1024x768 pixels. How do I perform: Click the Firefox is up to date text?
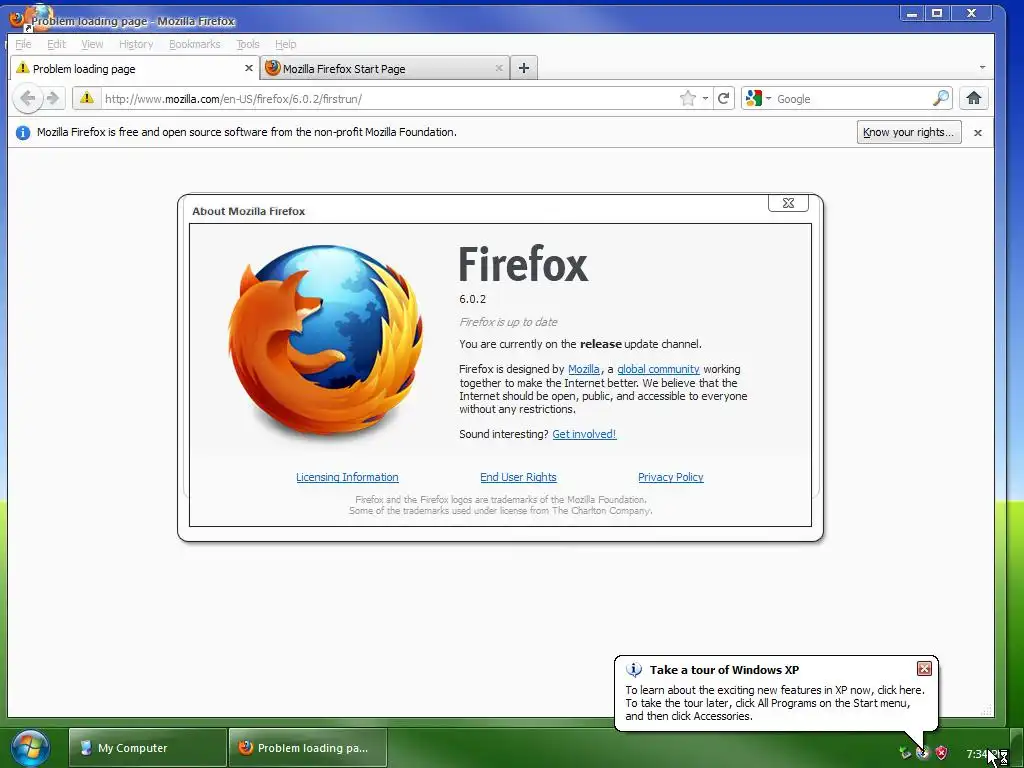[x=508, y=322]
